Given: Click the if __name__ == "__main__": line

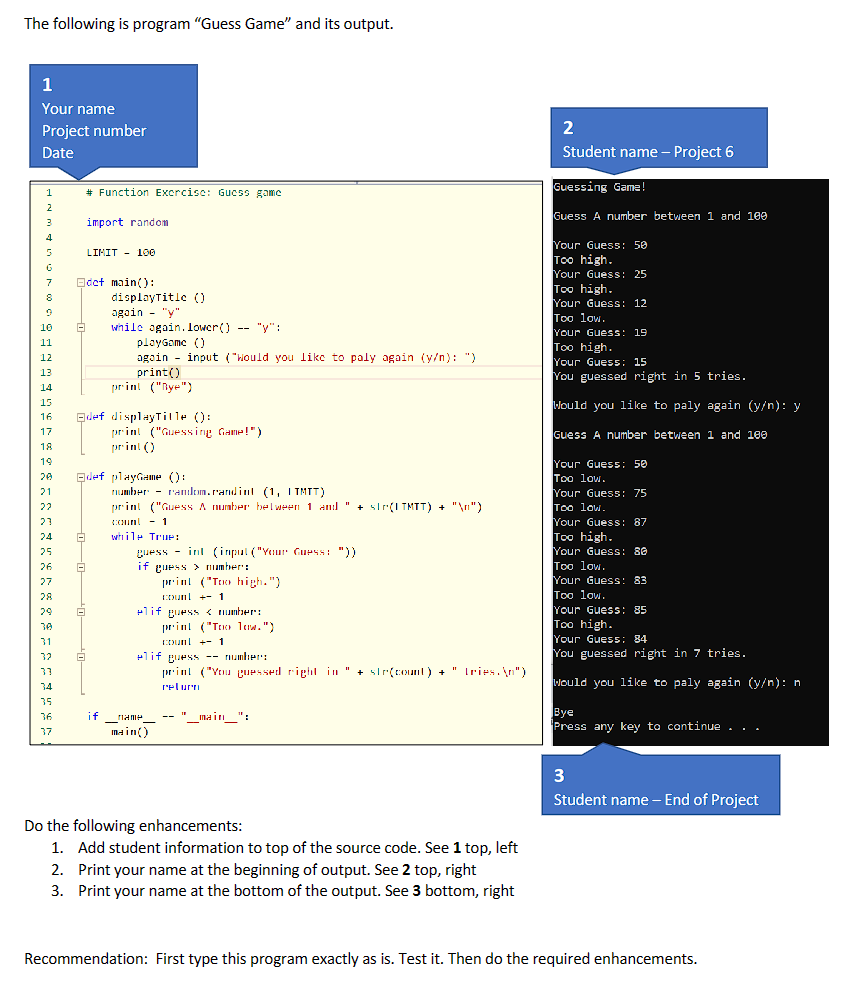Looking at the screenshot, I should coord(168,717).
